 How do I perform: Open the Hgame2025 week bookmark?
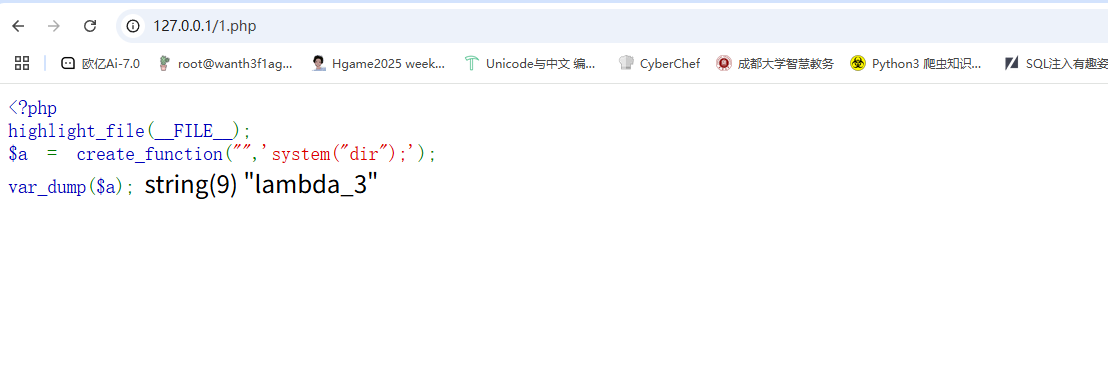pos(379,64)
